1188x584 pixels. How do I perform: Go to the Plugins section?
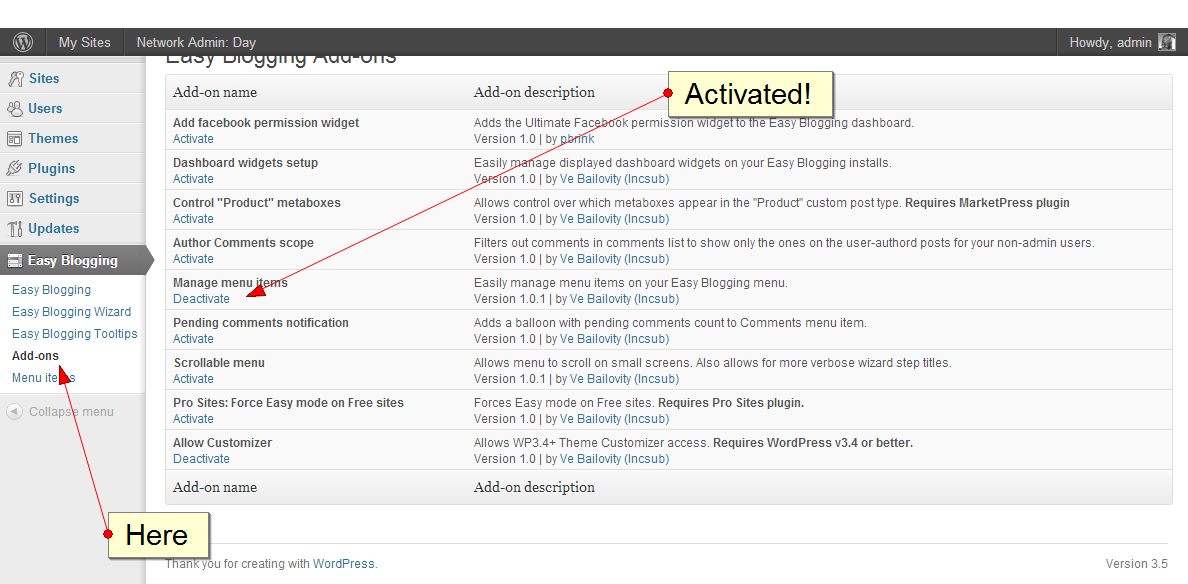tap(52, 168)
